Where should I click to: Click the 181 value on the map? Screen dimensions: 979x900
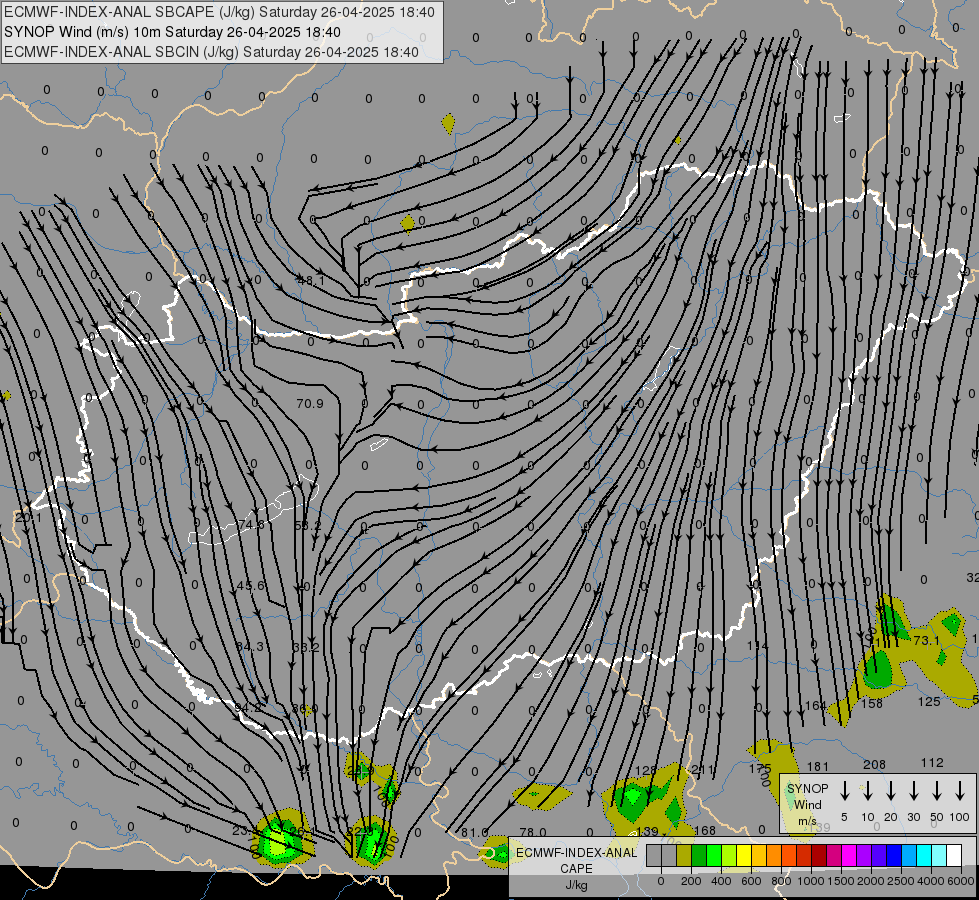point(818,766)
